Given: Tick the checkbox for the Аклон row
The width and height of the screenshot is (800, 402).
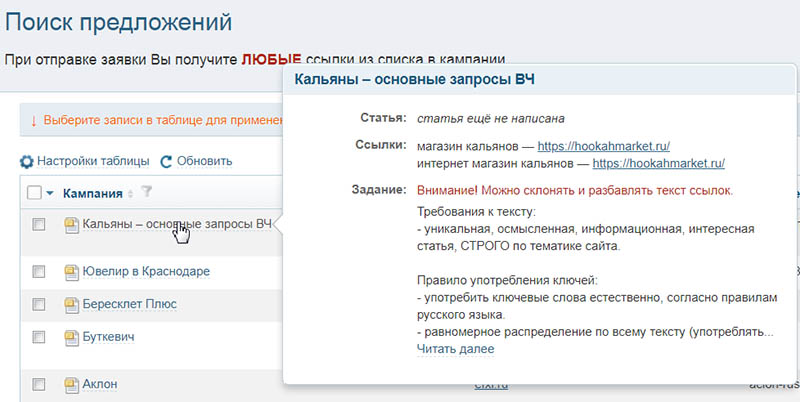Looking at the screenshot, I should click(39, 384).
